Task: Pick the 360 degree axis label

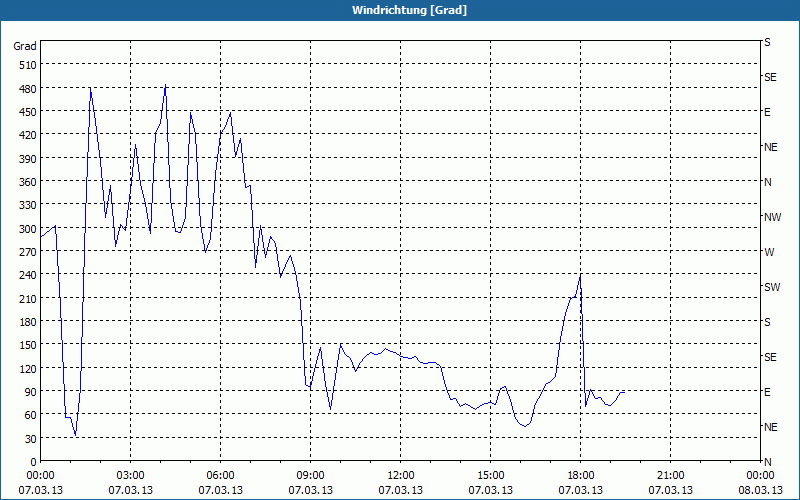Action: pyautogui.click(x=28, y=182)
